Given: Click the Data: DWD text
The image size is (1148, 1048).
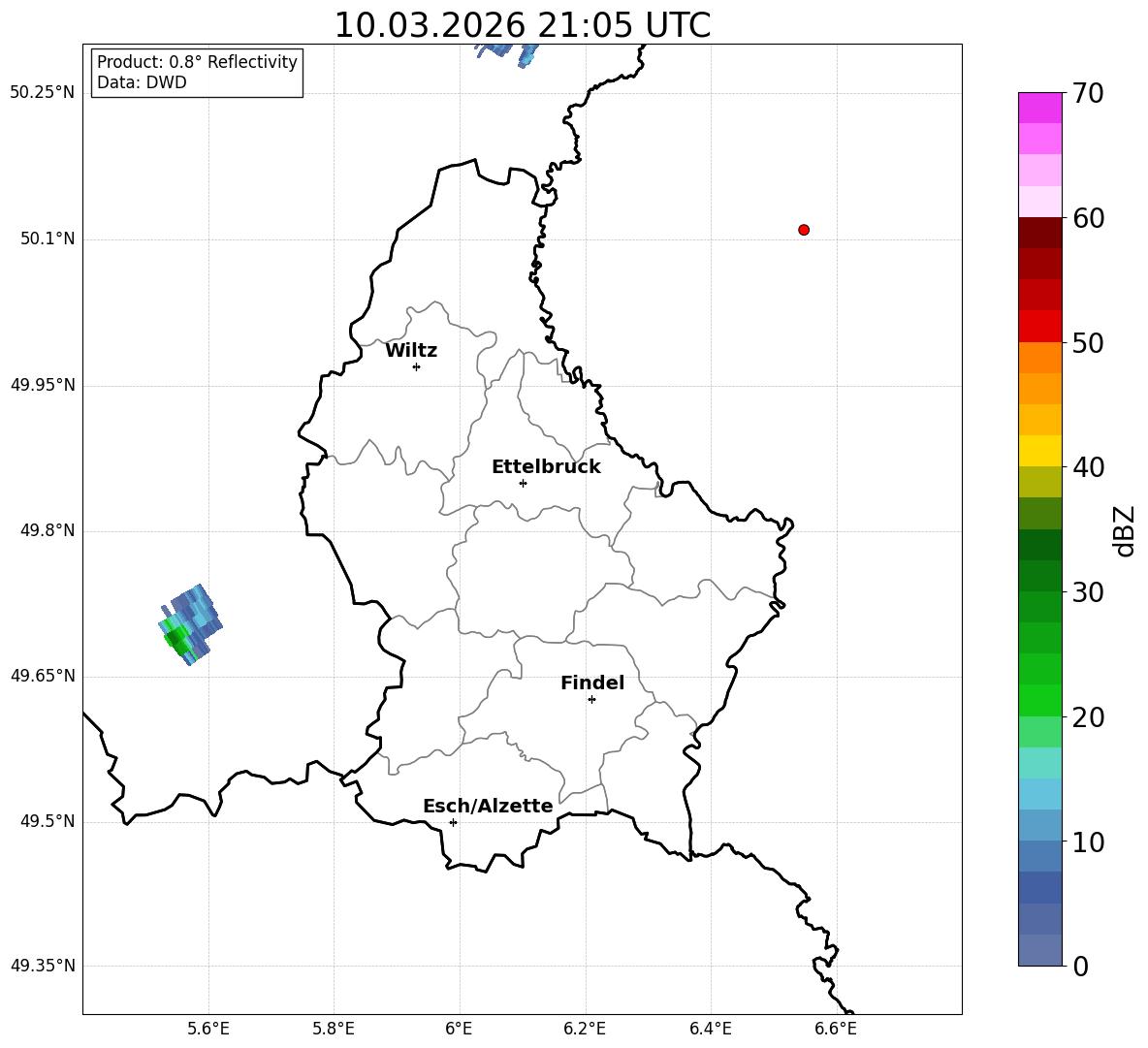Looking at the screenshot, I should click(142, 82).
